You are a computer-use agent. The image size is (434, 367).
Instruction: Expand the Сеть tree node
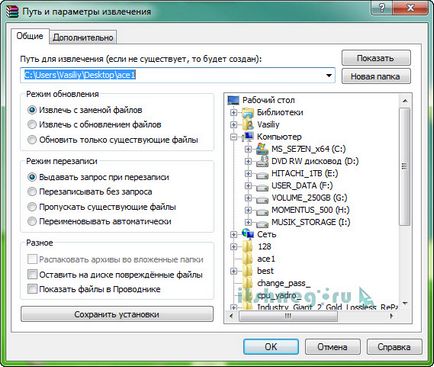233,235
